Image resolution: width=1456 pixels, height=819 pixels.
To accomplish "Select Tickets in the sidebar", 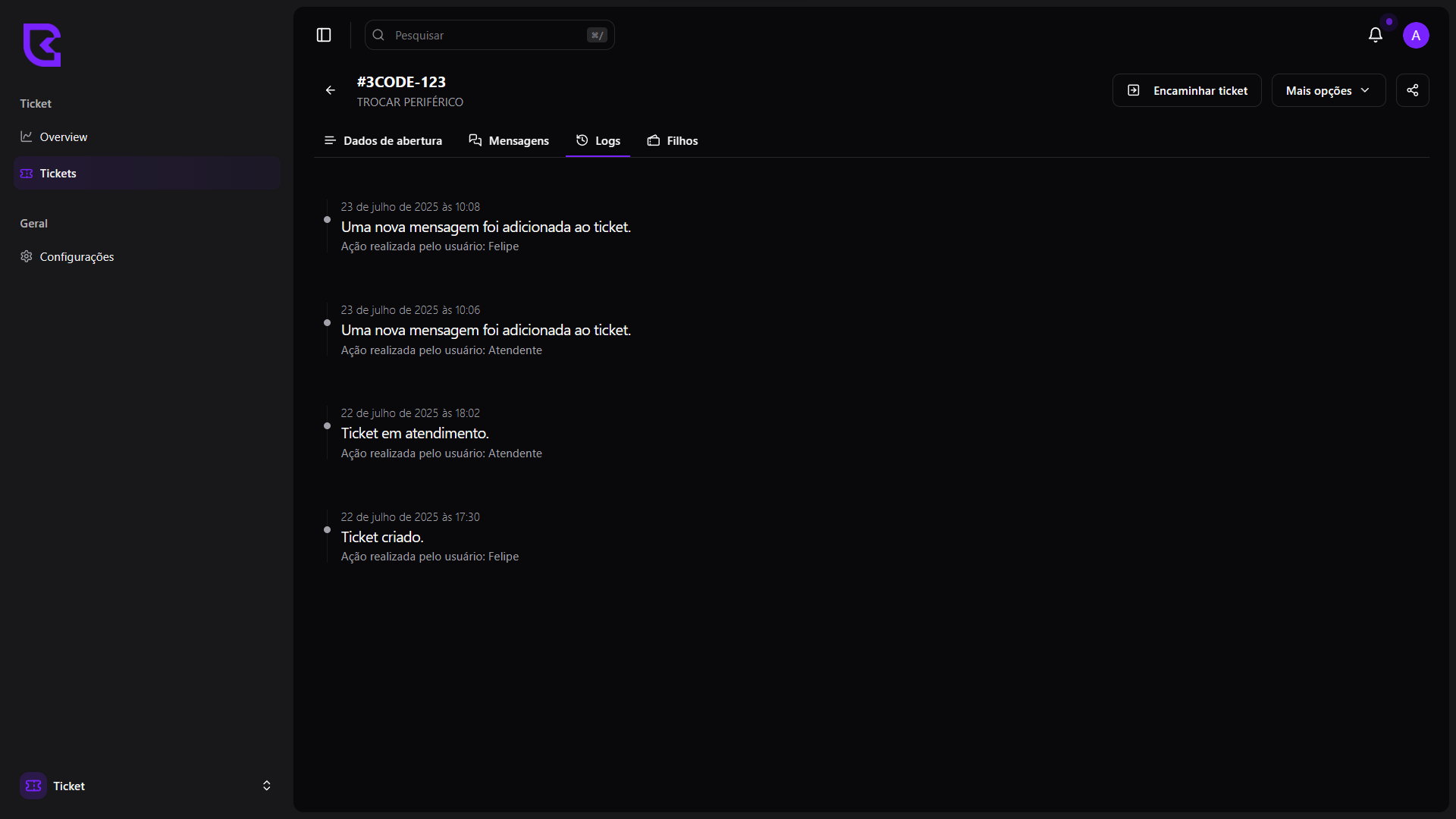I will tap(58, 174).
